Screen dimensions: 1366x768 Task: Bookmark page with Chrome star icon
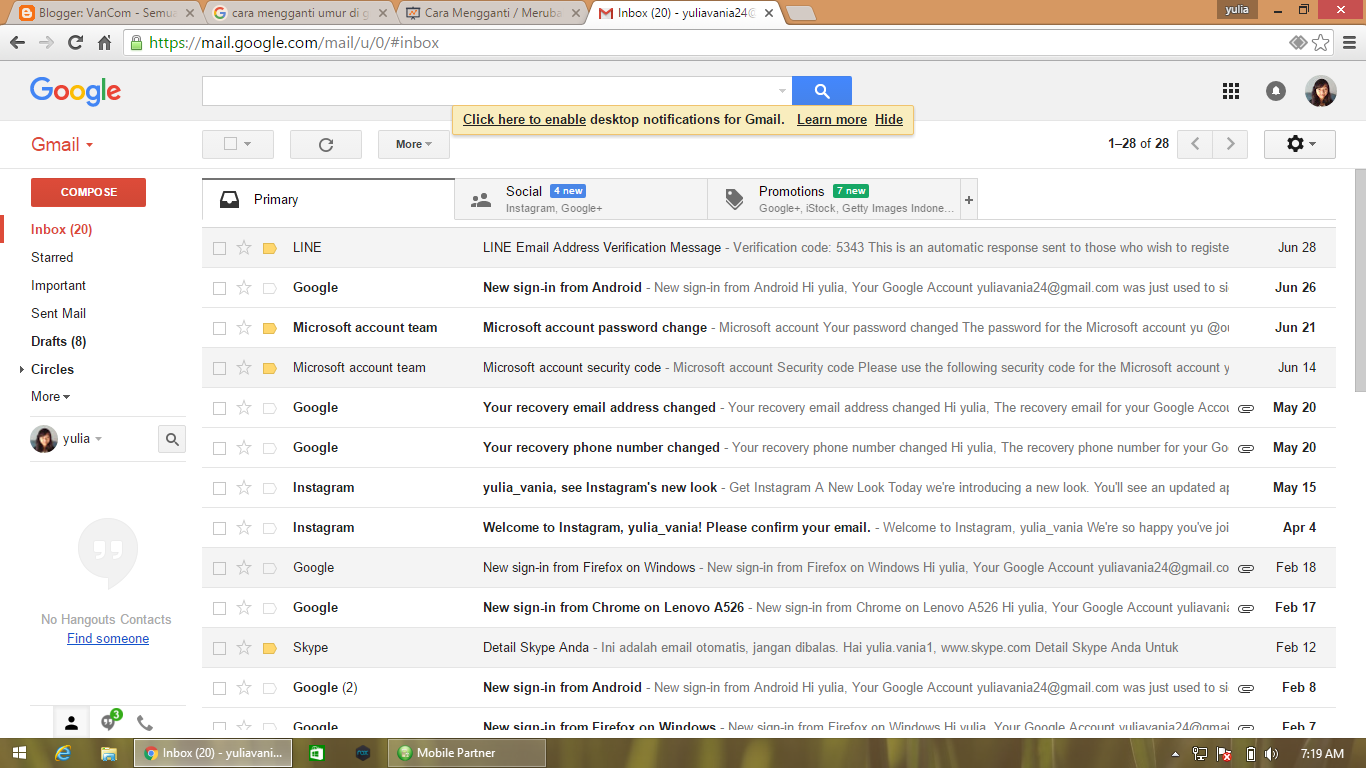click(1321, 43)
